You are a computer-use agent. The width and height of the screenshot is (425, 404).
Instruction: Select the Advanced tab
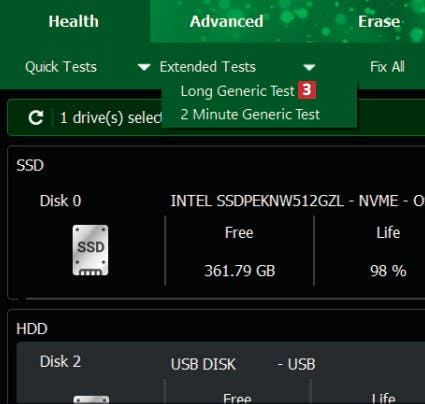[x=227, y=22]
